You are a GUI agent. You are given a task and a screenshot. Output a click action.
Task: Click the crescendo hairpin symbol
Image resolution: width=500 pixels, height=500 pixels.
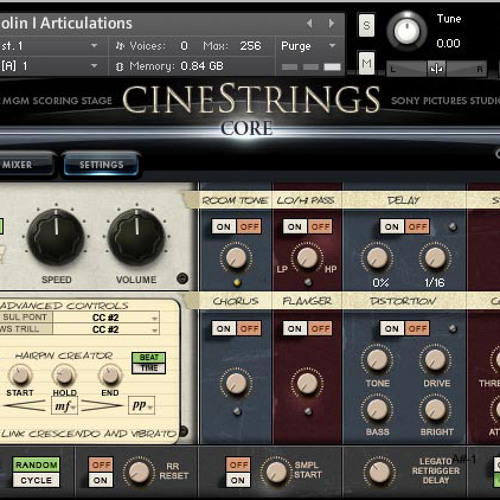(x=25, y=406)
